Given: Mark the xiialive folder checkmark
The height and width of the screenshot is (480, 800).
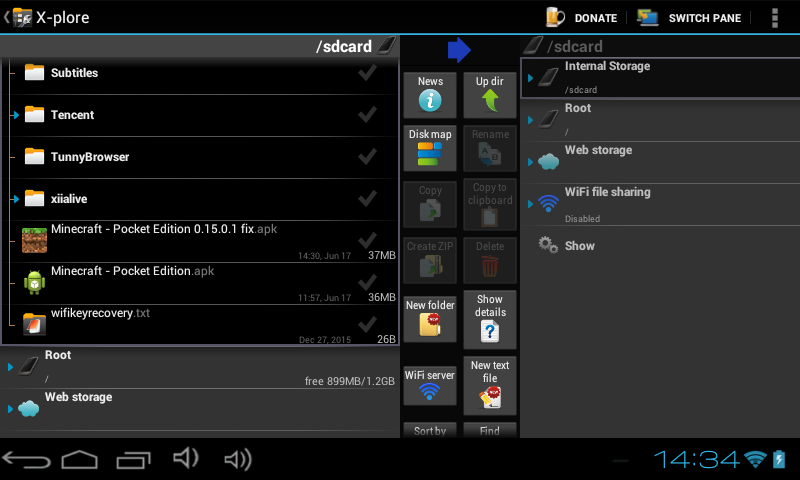Looking at the screenshot, I should pos(367,198).
